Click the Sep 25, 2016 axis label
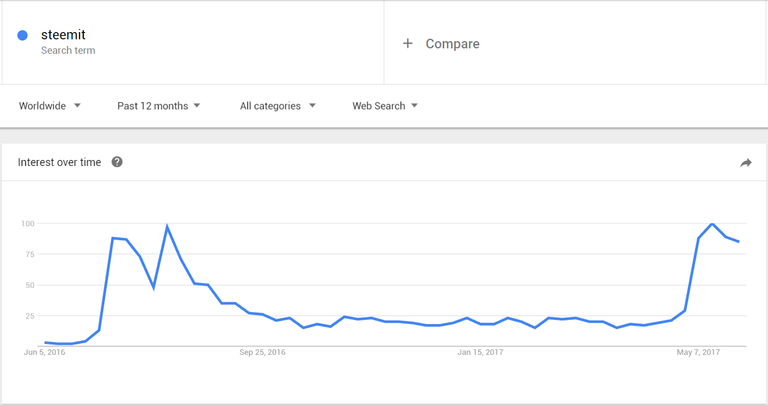Viewport: 768px width, 405px height. click(x=263, y=352)
